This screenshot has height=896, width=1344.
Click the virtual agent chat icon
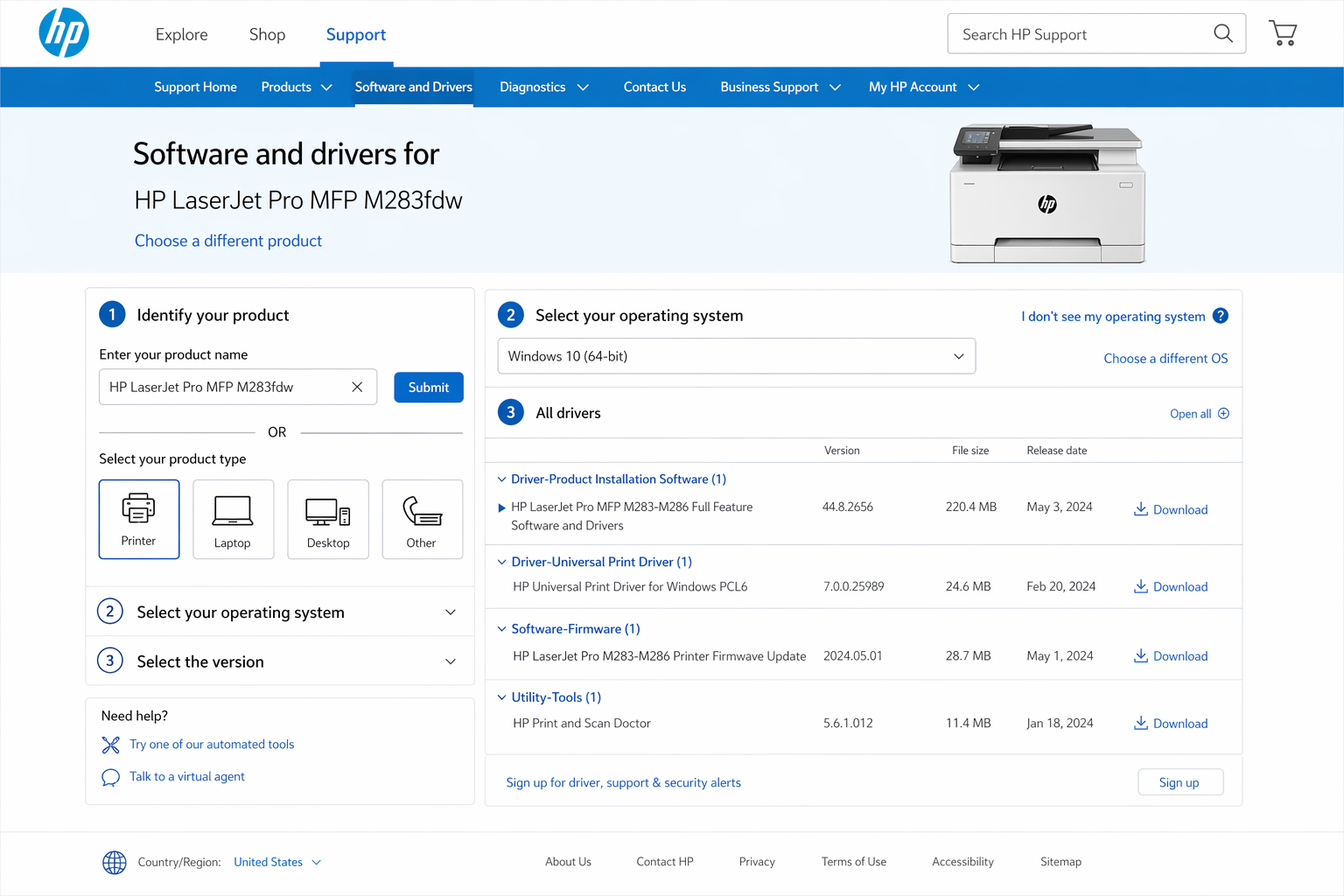point(110,777)
